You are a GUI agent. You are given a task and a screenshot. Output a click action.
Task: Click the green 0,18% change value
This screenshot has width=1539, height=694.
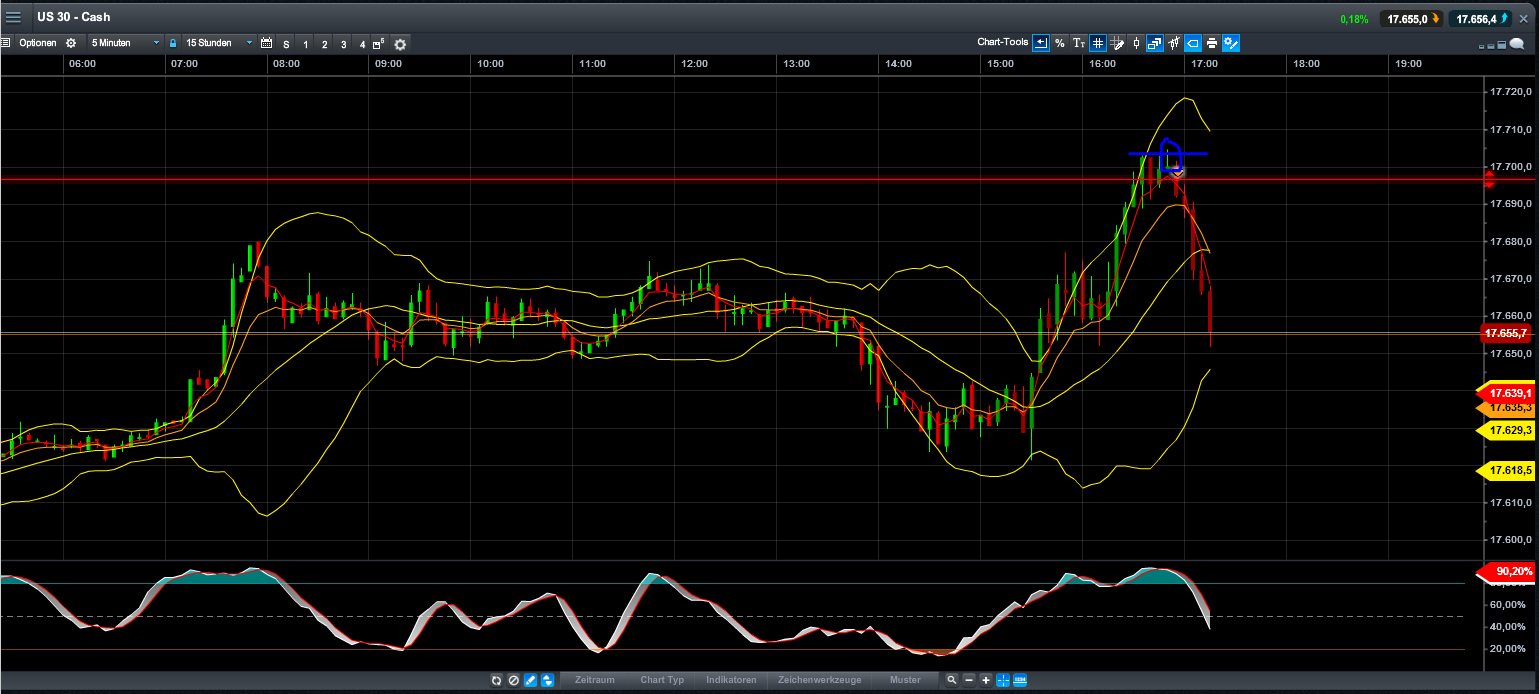1354,19
